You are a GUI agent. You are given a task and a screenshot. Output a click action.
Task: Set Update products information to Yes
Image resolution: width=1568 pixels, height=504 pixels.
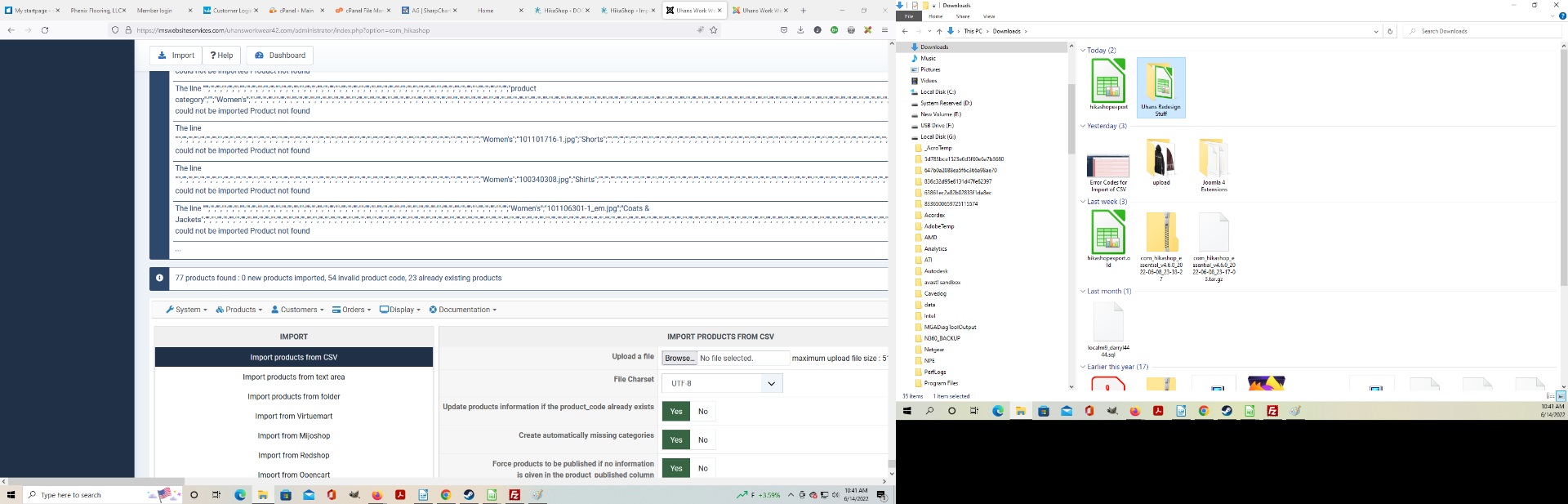tap(676, 411)
